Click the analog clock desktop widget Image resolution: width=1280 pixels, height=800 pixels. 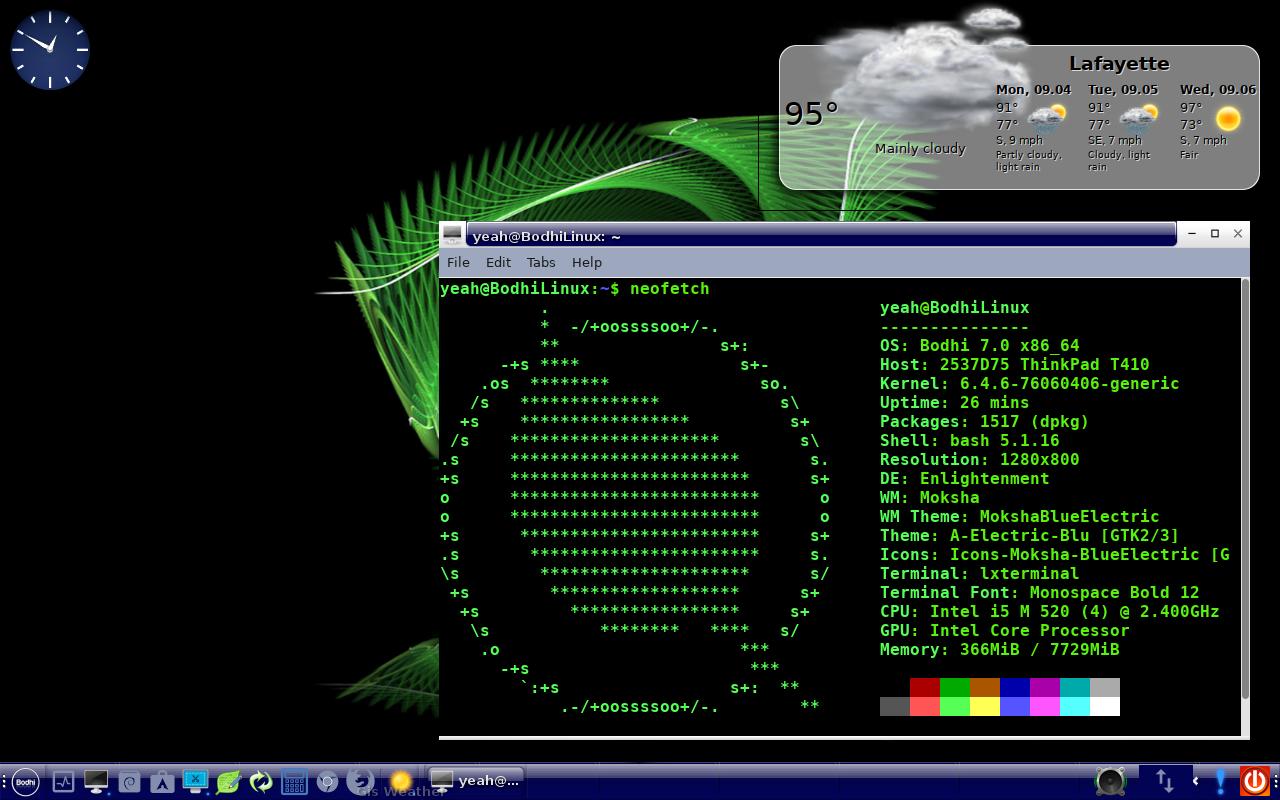[50, 49]
